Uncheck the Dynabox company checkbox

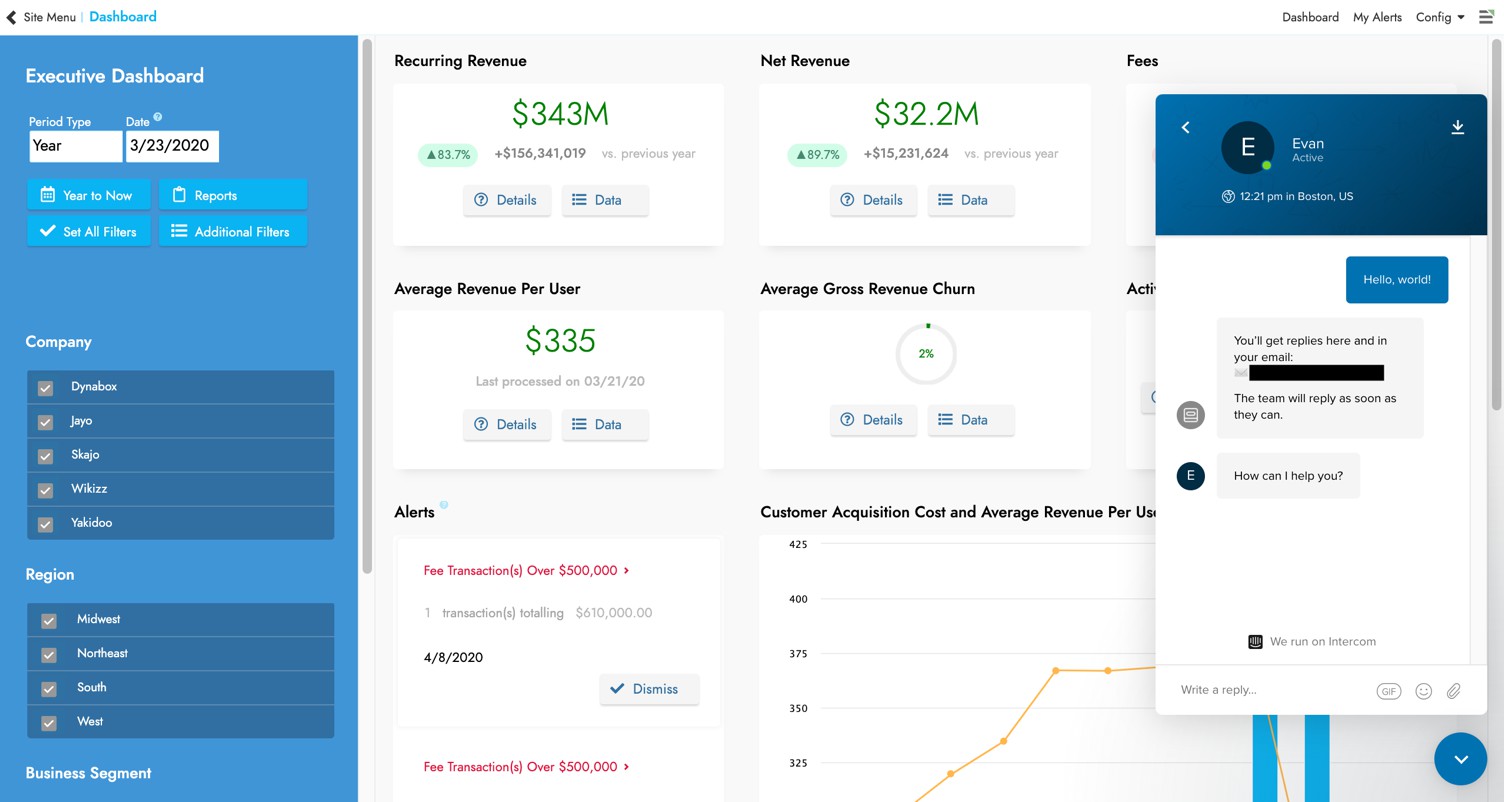tap(45, 388)
